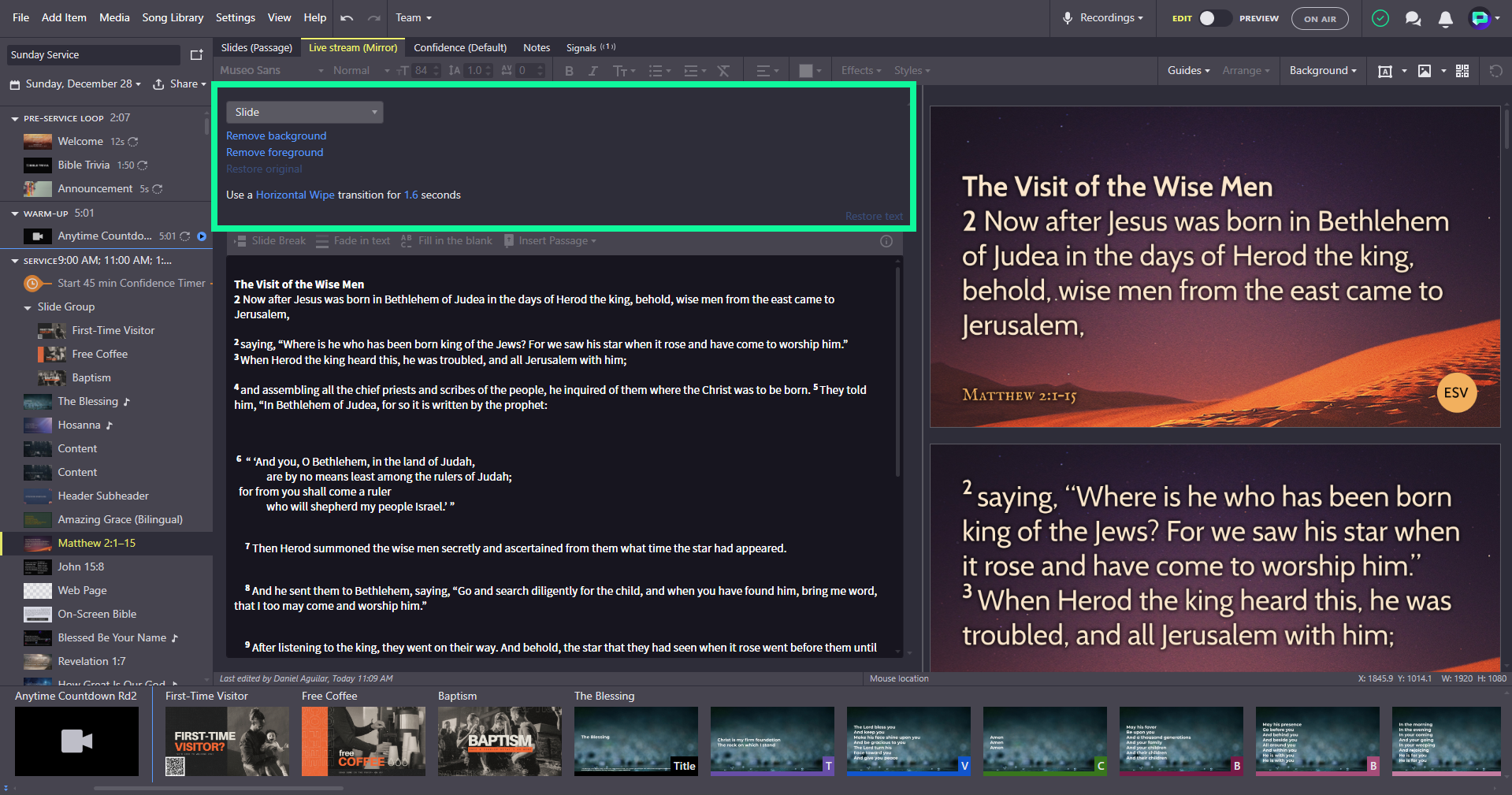
Task: Insert an image with the picture icon
Action: [x=1425, y=71]
